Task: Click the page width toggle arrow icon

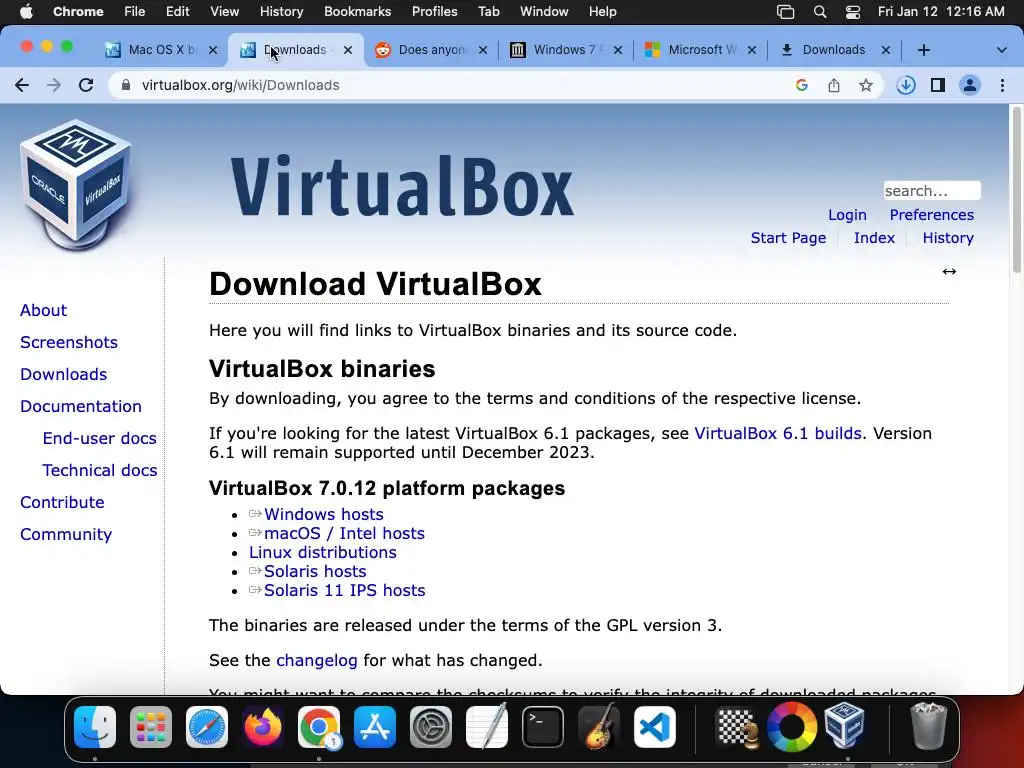Action: pos(949,271)
